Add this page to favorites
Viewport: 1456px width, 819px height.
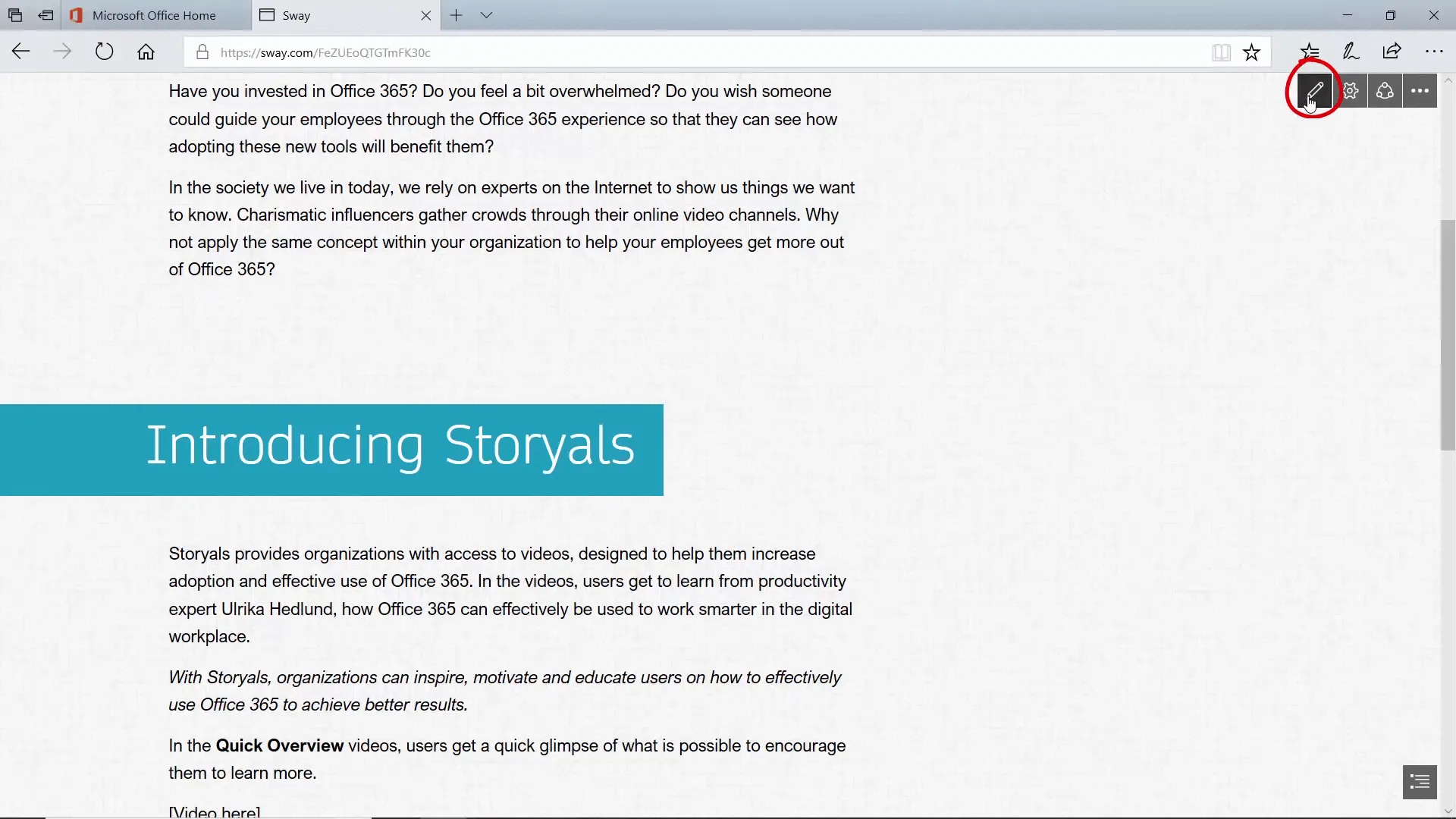[x=1252, y=52]
